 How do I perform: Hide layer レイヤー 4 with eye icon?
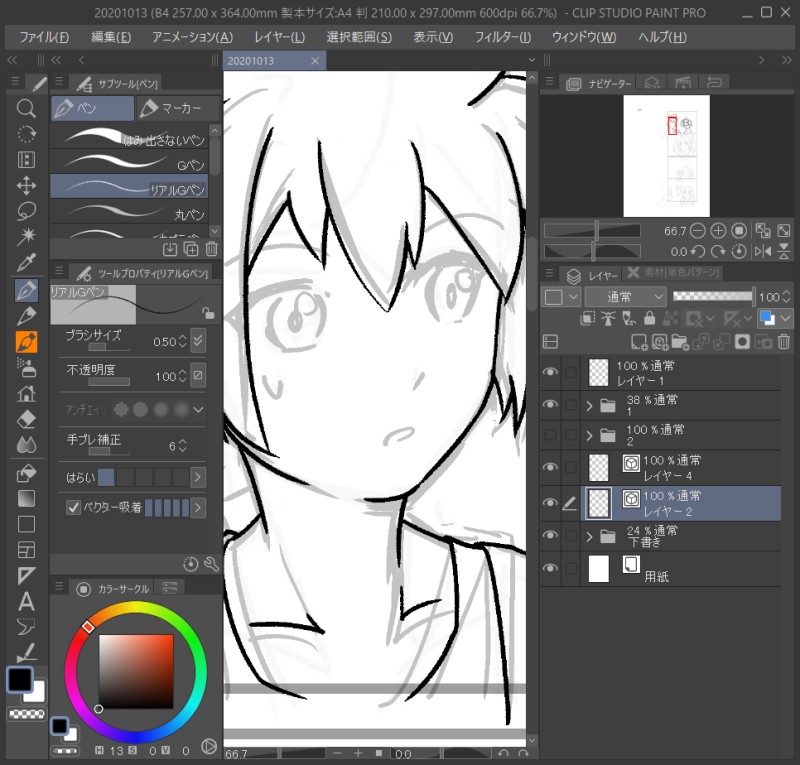(x=550, y=467)
